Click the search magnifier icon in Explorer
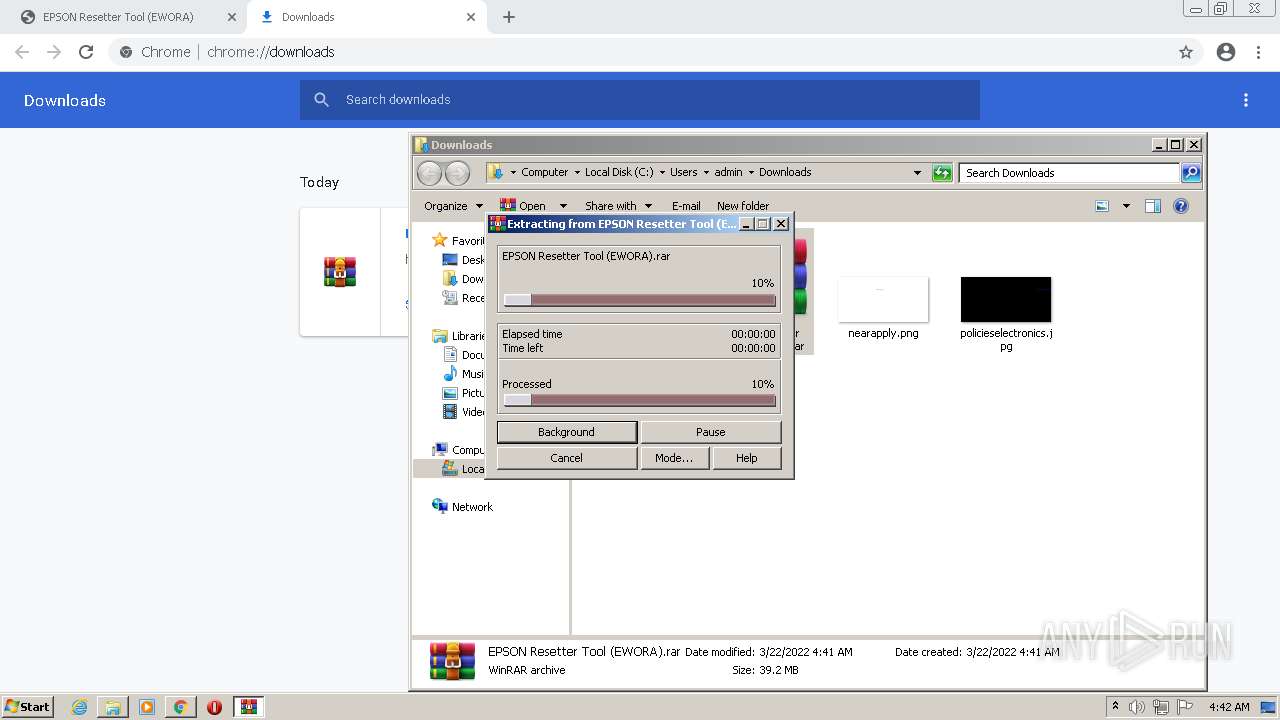Image resolution: width=1280 pixels, height=720 pixels. point(1191,173)
